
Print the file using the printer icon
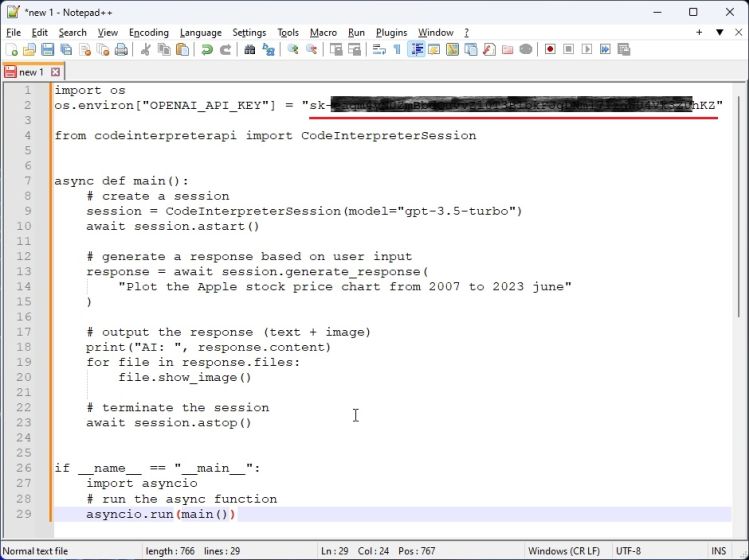(x=121, y=50)
